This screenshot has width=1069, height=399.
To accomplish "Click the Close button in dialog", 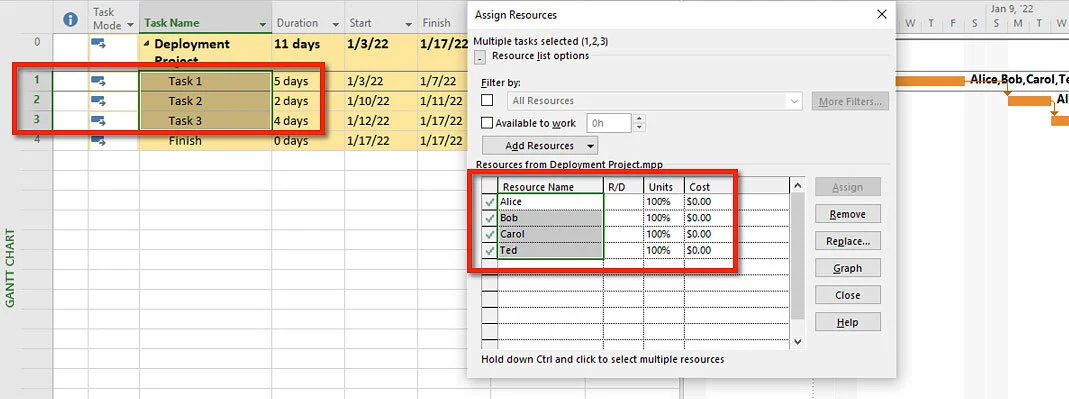I will pos(847,295).
